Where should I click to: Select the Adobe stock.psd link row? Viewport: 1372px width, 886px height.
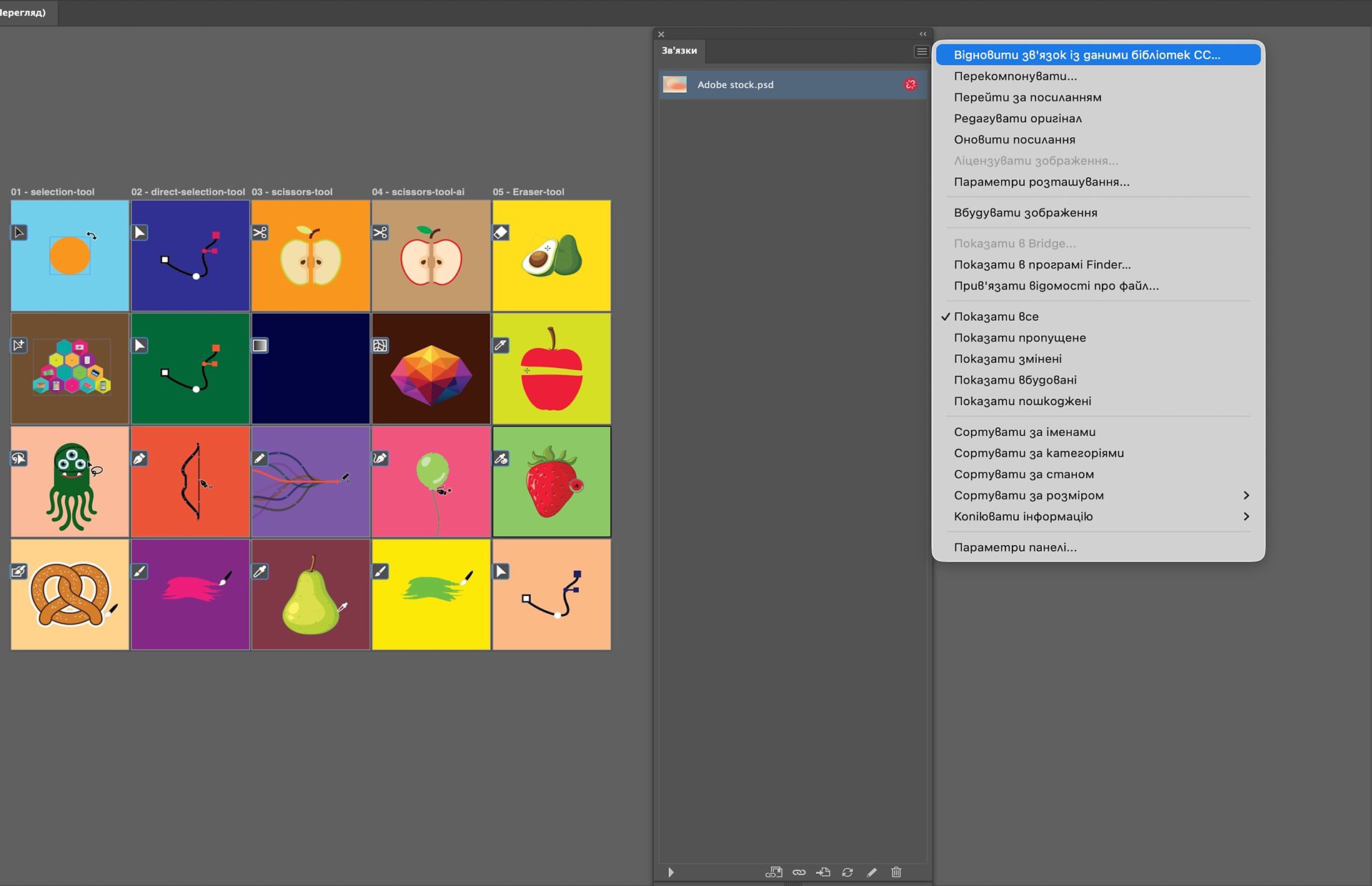[792, 84]
